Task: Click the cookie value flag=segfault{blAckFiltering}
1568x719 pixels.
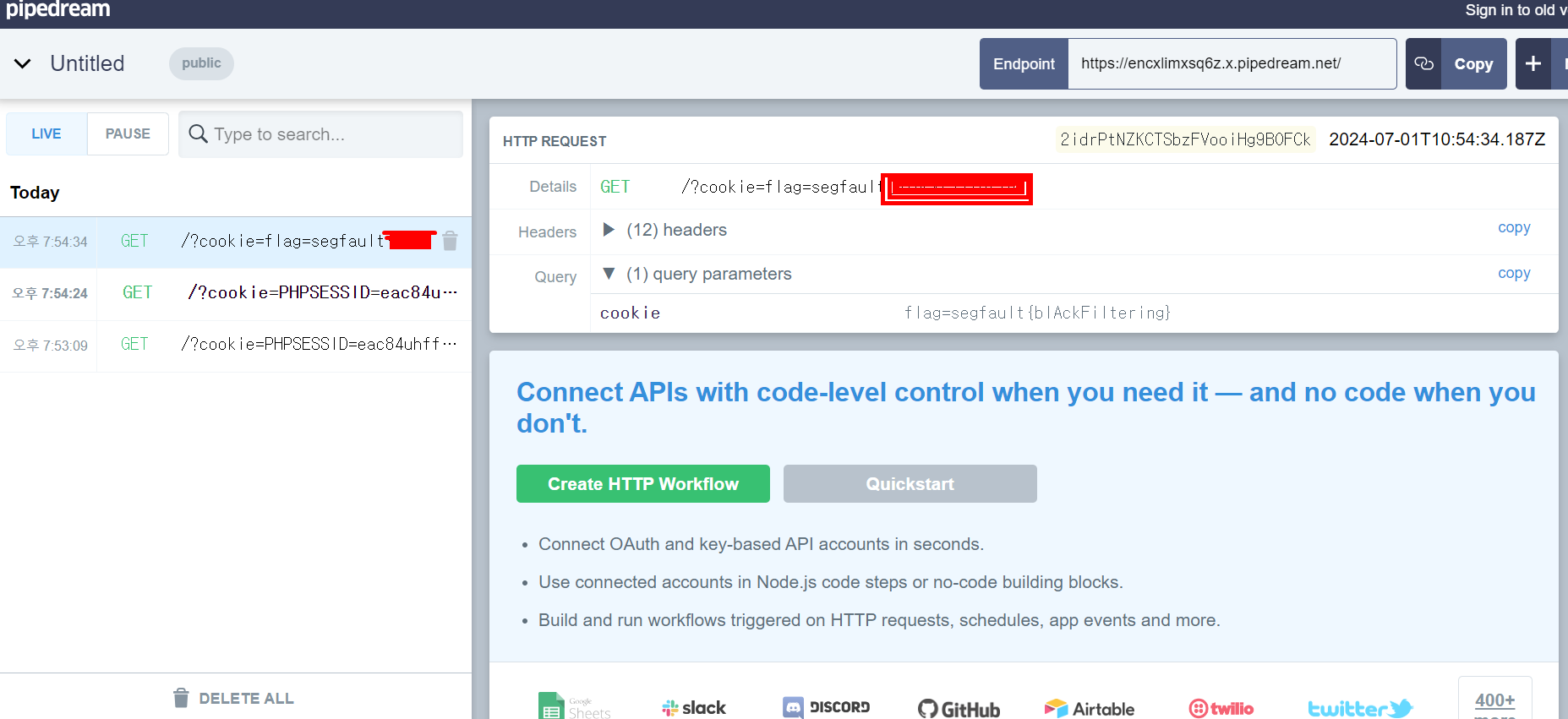Action: pyautogui.click(x=1037, y=313)
